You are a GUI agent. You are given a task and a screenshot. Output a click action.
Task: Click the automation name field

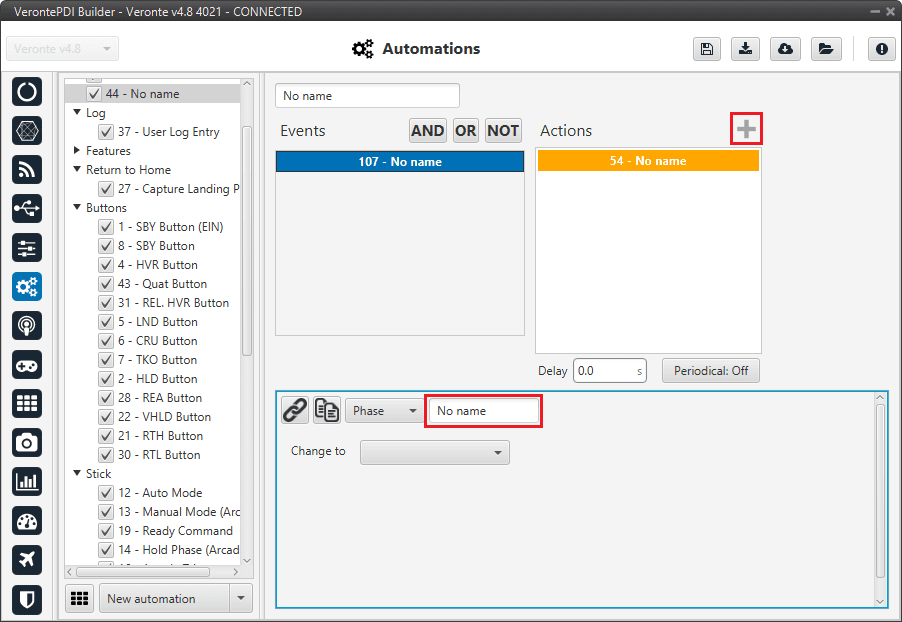(367, 96)
